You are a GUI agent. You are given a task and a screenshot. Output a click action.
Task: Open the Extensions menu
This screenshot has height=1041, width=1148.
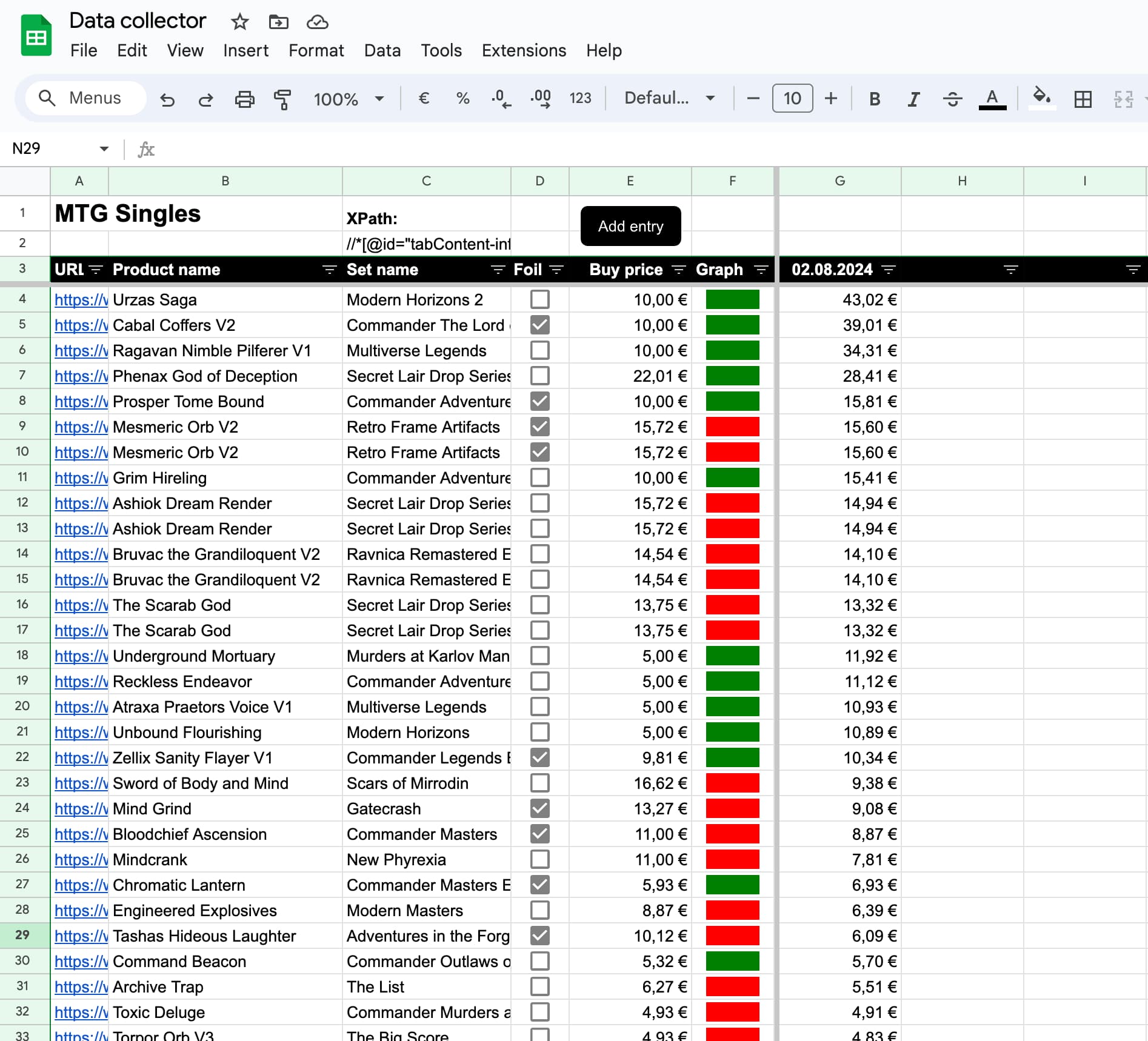click(523, 51)
